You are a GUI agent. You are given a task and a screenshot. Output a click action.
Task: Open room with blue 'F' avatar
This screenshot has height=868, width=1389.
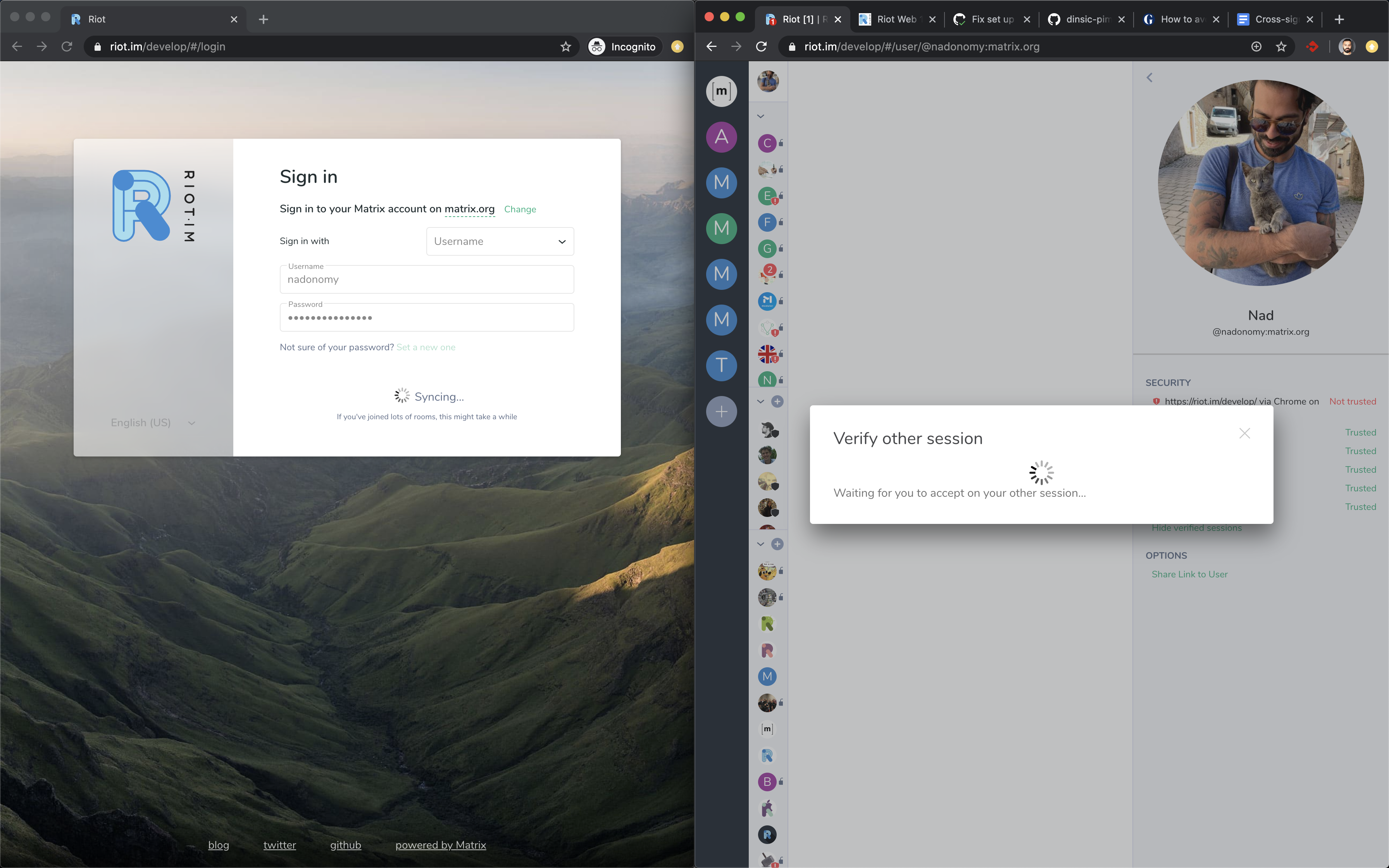pos(767,222)
